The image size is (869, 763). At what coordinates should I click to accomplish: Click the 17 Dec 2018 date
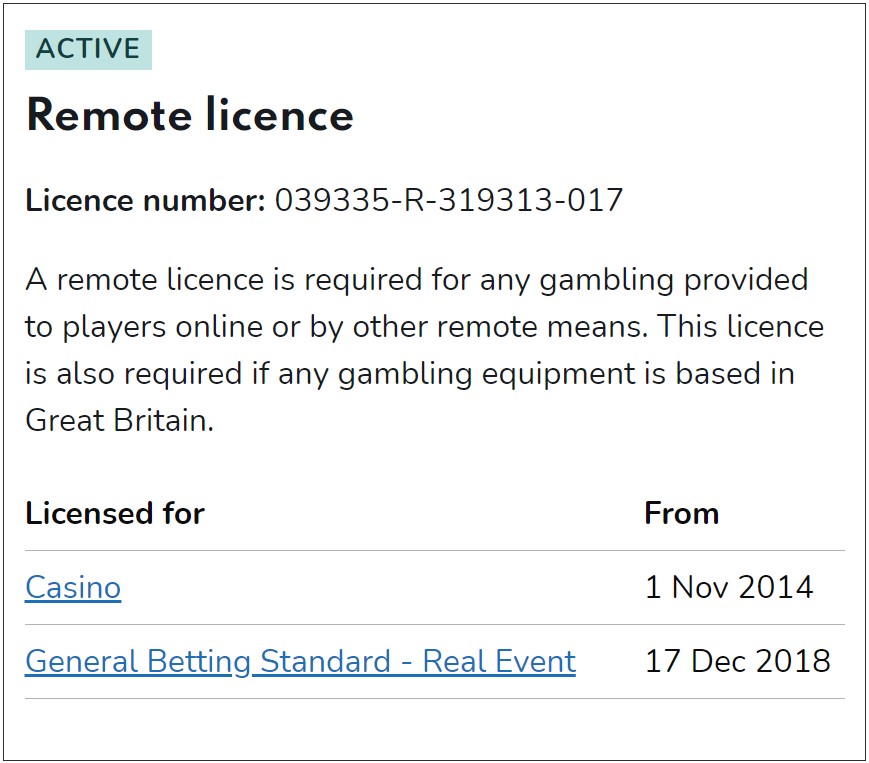tap(738, 662)
